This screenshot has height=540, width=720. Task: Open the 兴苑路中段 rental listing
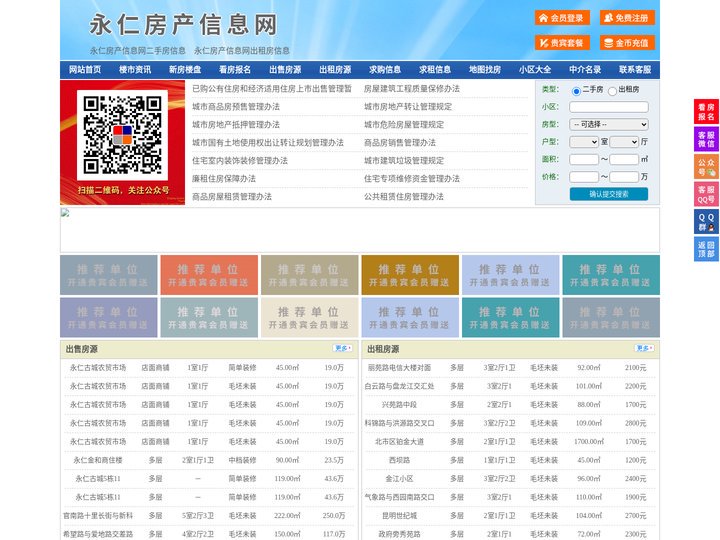[x=399, y=405]
